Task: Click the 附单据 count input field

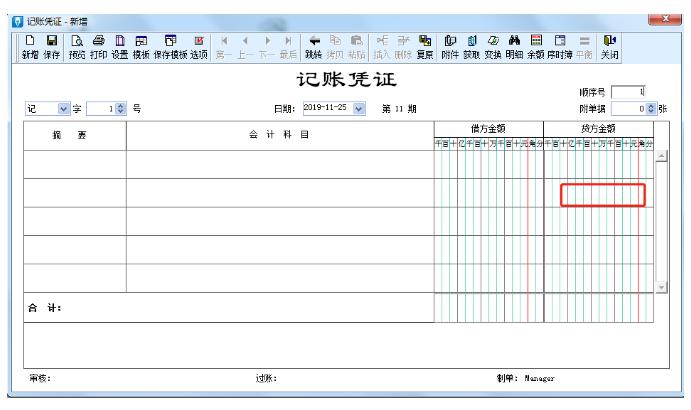Action: pyautogui.click(x=629, y=108)
